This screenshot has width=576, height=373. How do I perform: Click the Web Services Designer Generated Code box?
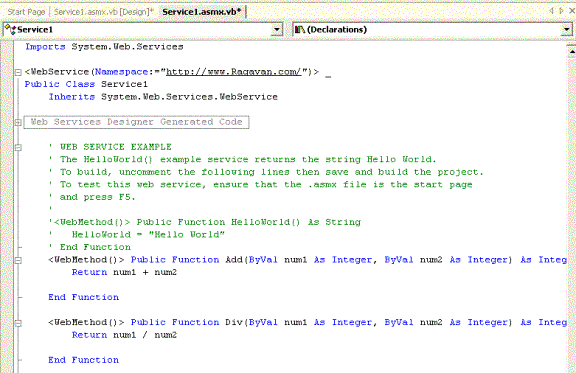pyautogui.click(x=136, y=122)
